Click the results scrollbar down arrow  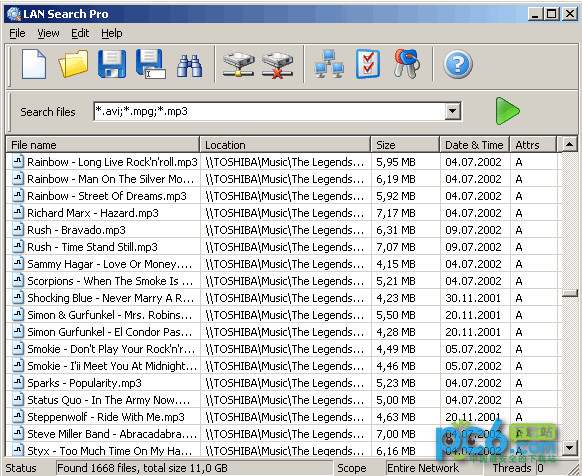[569, 448]
